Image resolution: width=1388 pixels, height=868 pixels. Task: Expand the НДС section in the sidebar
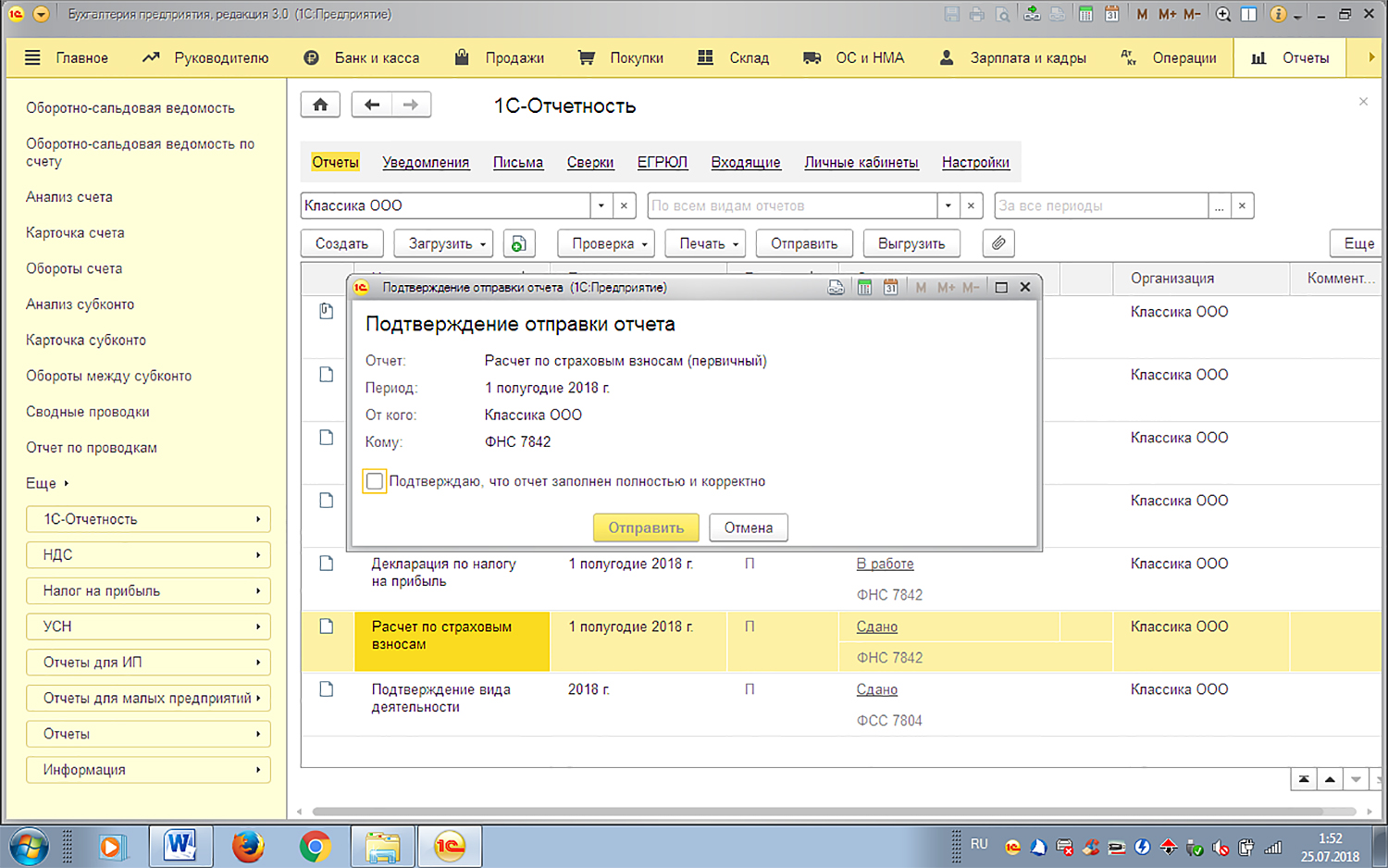pos(148,555)
